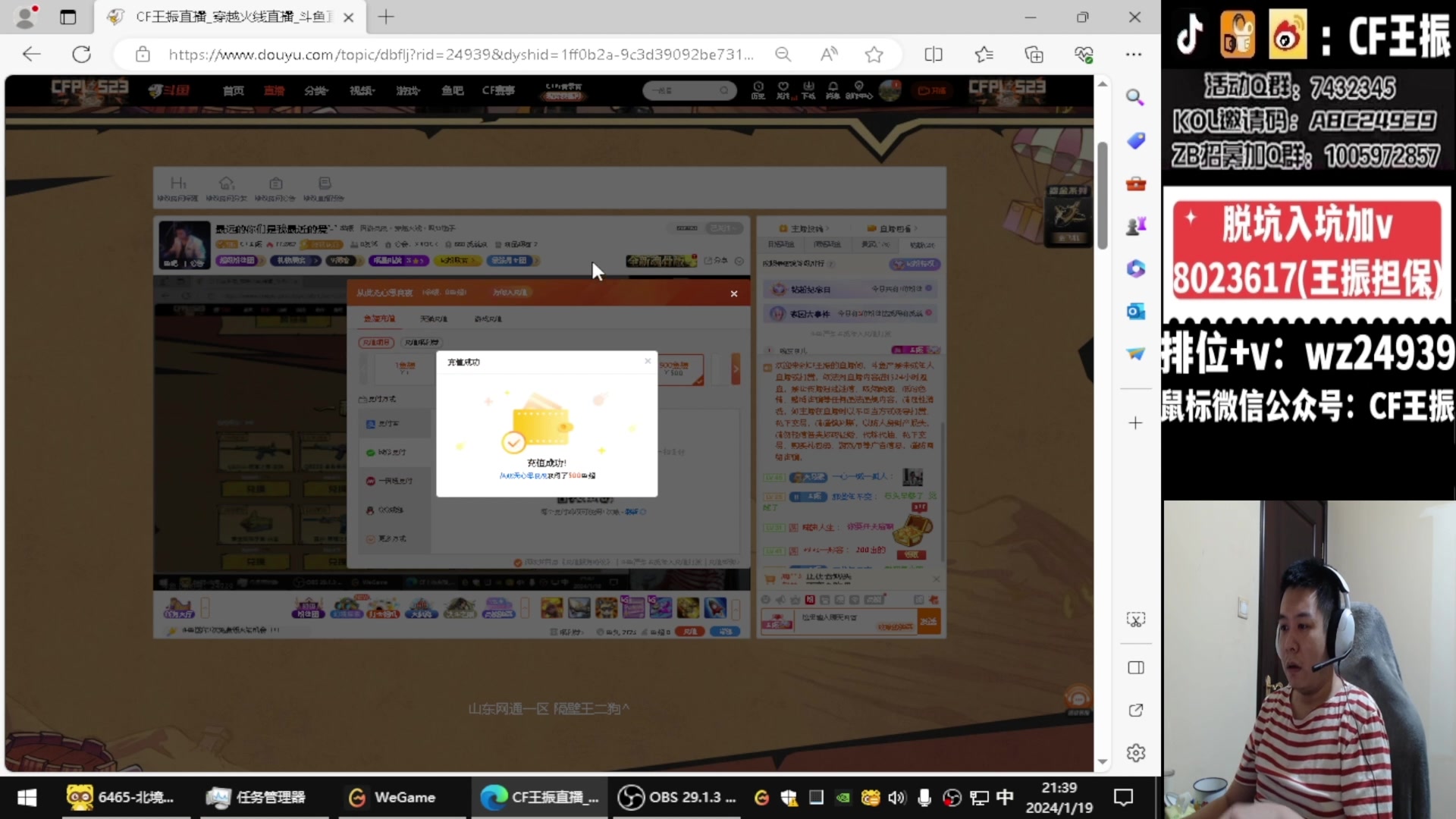Select the 1鱼翅 recharge amount option
1456x819 pixels.
click(x=404, y=369)
